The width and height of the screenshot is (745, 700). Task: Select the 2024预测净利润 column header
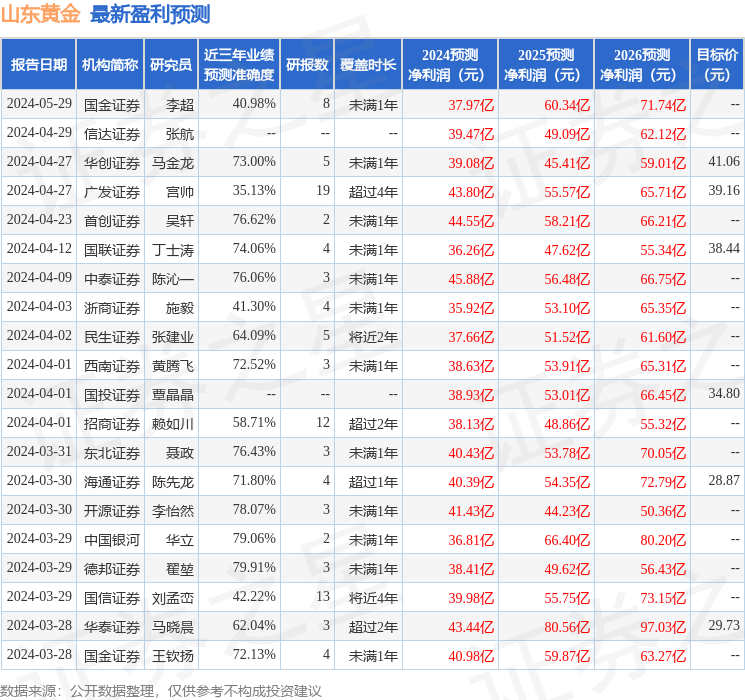(449, 65)
